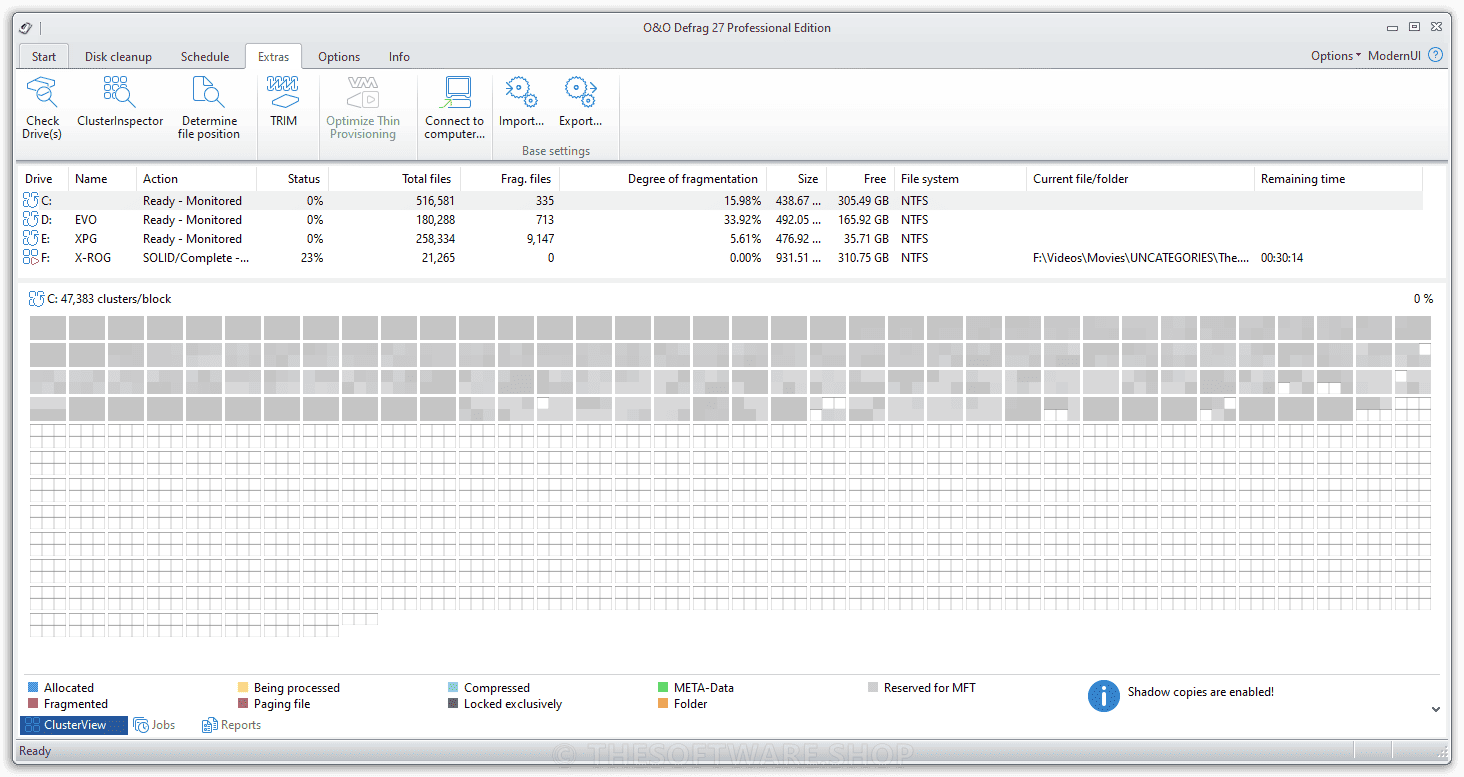Click the O&O Defrag title bar app icon
Screen dimensions: 1464x777
coord(26,28)
